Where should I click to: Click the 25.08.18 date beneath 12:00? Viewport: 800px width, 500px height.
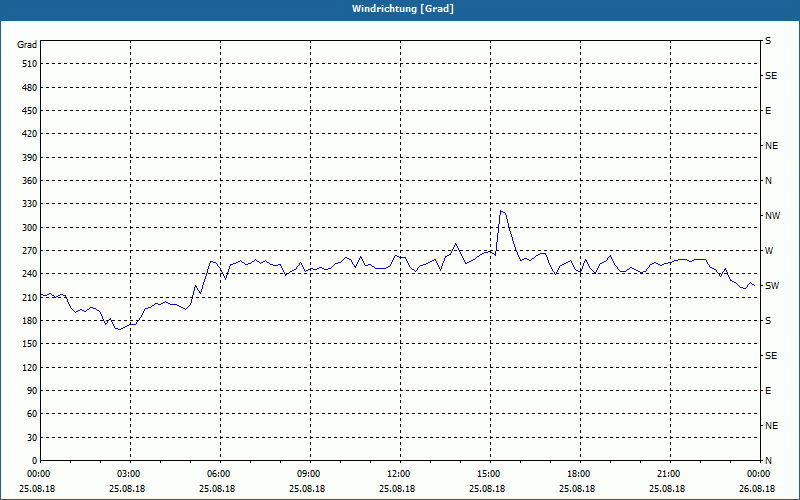point(397,489)
